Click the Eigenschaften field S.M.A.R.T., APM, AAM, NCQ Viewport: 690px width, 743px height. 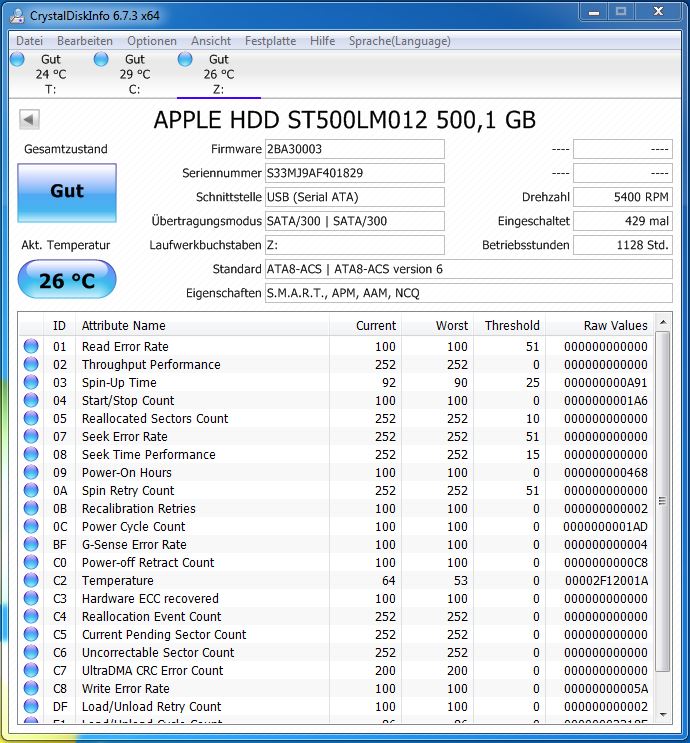pos(469,293)
